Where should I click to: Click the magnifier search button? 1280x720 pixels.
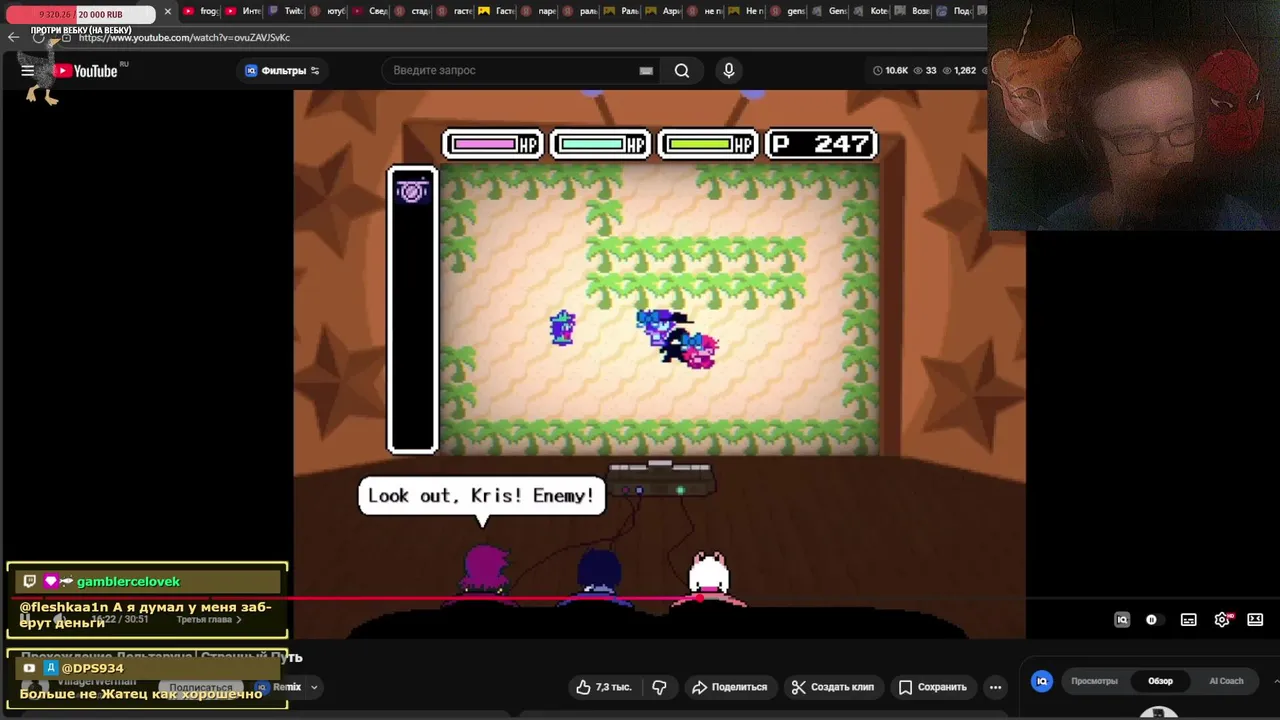pyautogui.click(x=682, y=71)
